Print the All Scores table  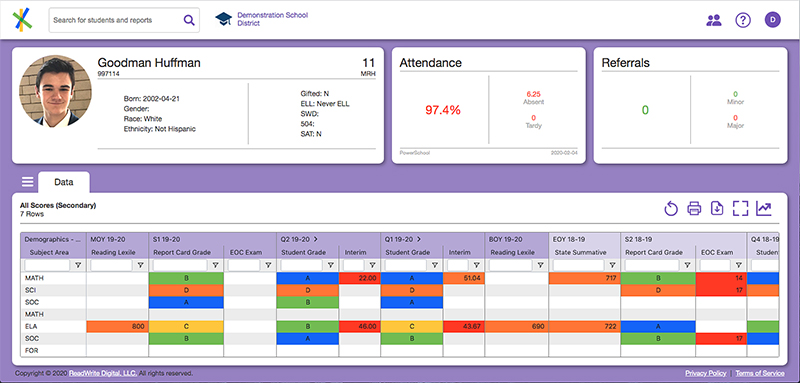694,208
